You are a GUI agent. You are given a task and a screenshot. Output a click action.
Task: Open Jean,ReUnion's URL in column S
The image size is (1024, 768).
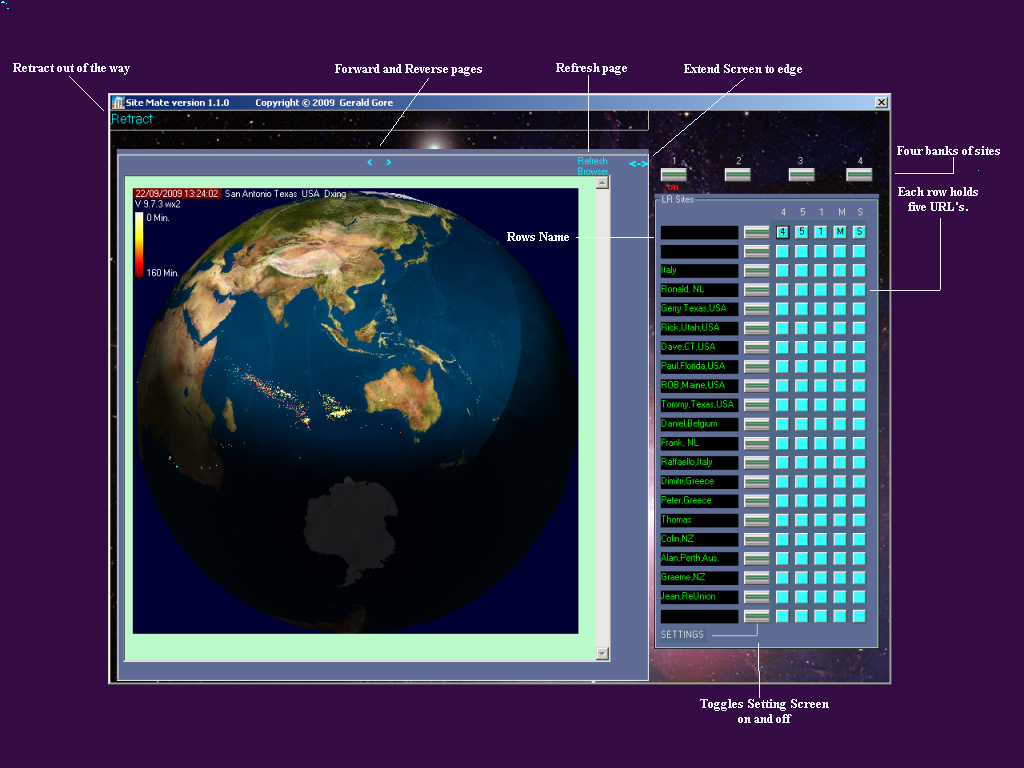859,597
